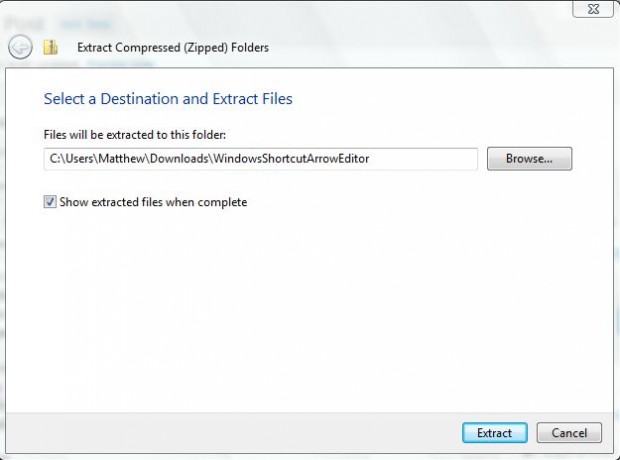Click the blank white area of the dialog
Screen dimensions: 620x460
[308, 309]
